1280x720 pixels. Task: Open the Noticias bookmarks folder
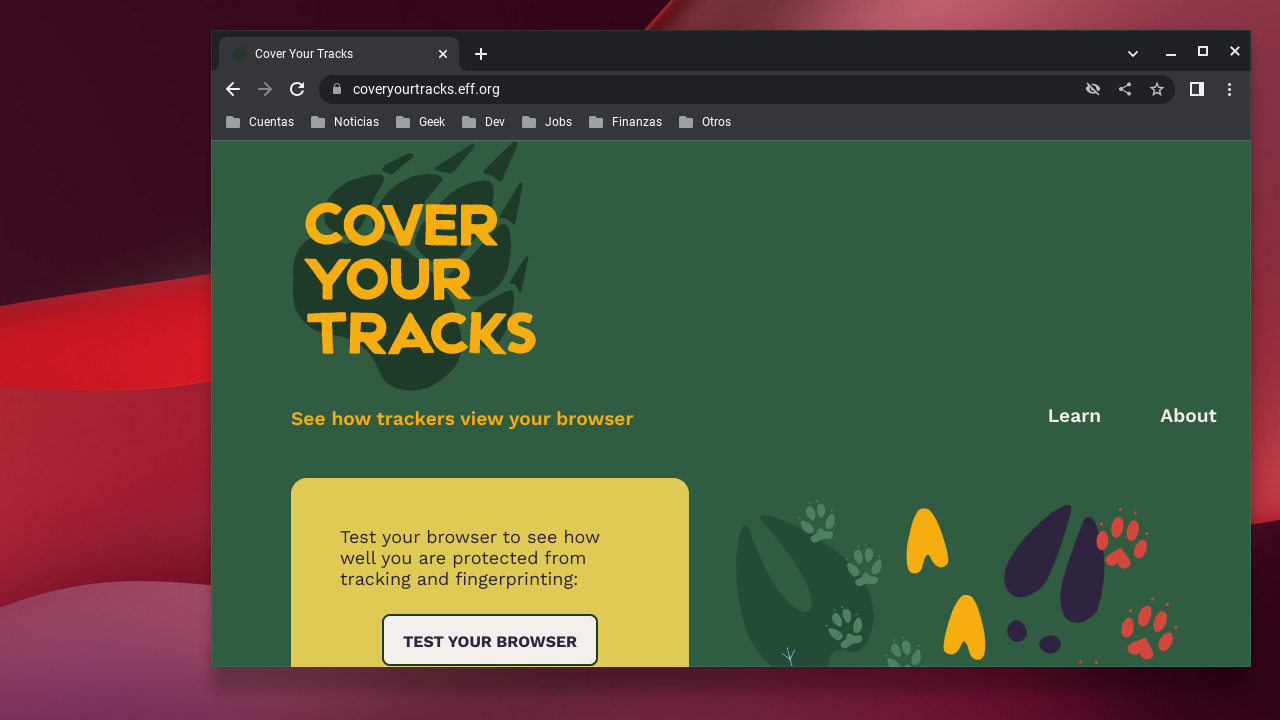[x=345, y=122]
